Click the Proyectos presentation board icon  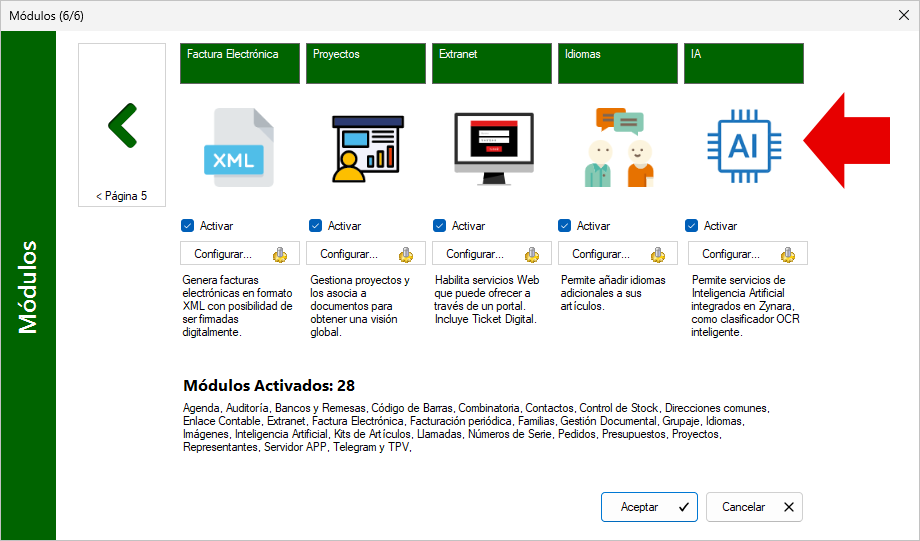368,149
